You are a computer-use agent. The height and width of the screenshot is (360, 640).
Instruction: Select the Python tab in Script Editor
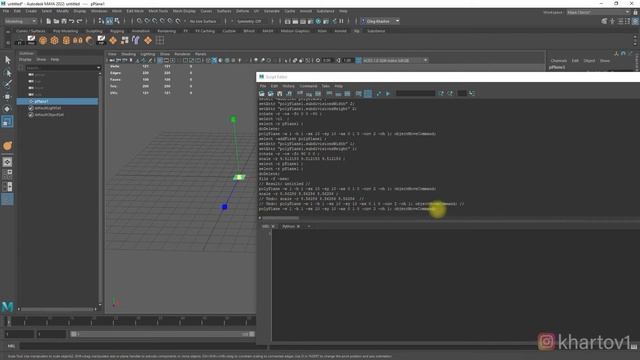[x=288, y=226]
